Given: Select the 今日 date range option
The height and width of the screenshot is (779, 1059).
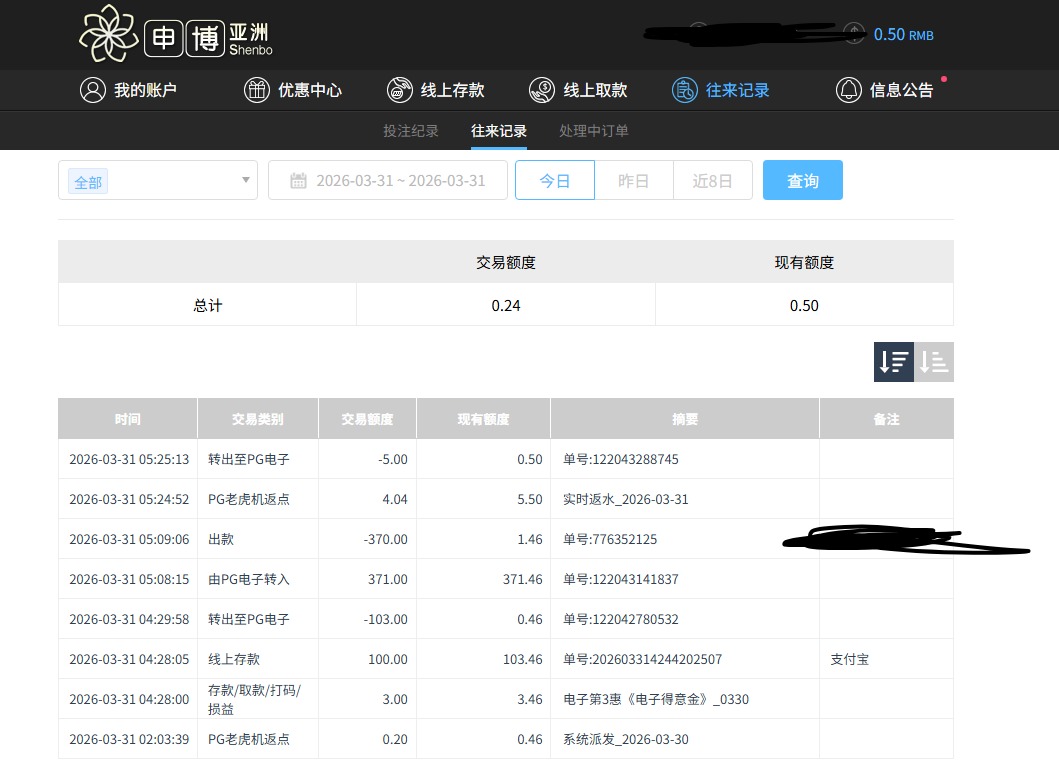Looking at the screenshot, I should (x=555, y=181).
